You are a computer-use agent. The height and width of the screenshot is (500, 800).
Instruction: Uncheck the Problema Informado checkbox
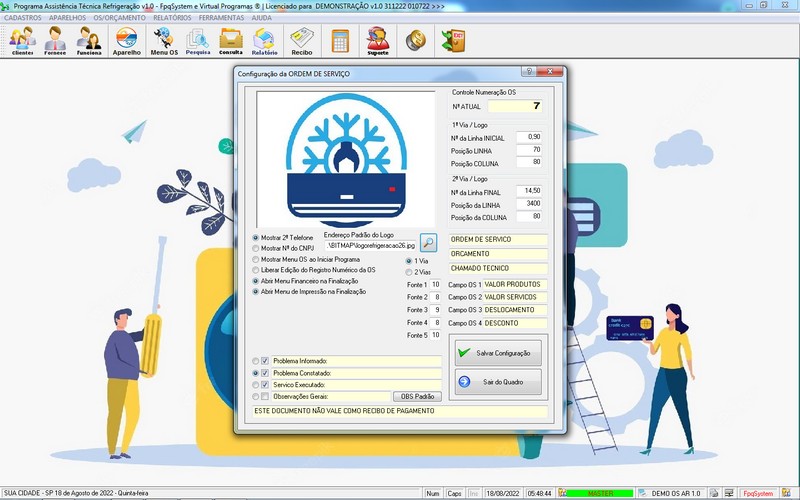coord(265,361)
